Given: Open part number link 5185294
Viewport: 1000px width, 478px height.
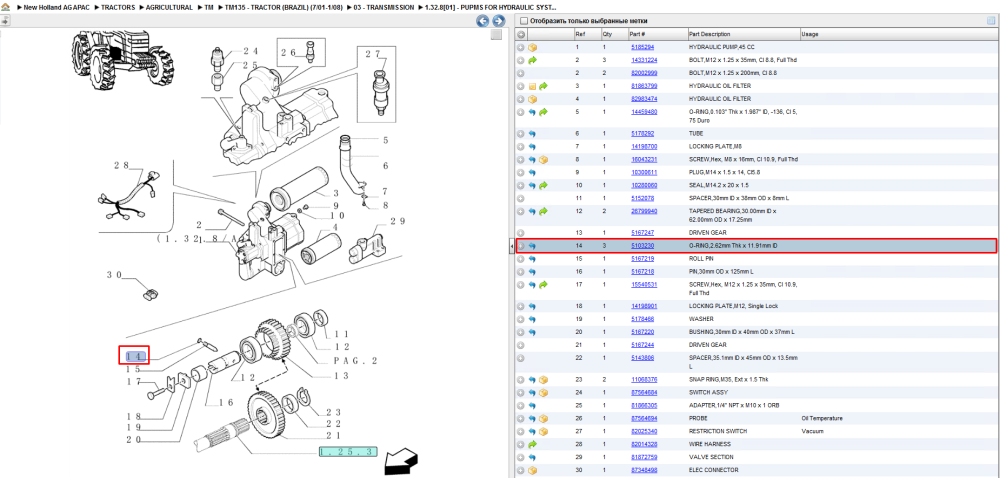Looking at the screenshot, I should click(642, 47).
